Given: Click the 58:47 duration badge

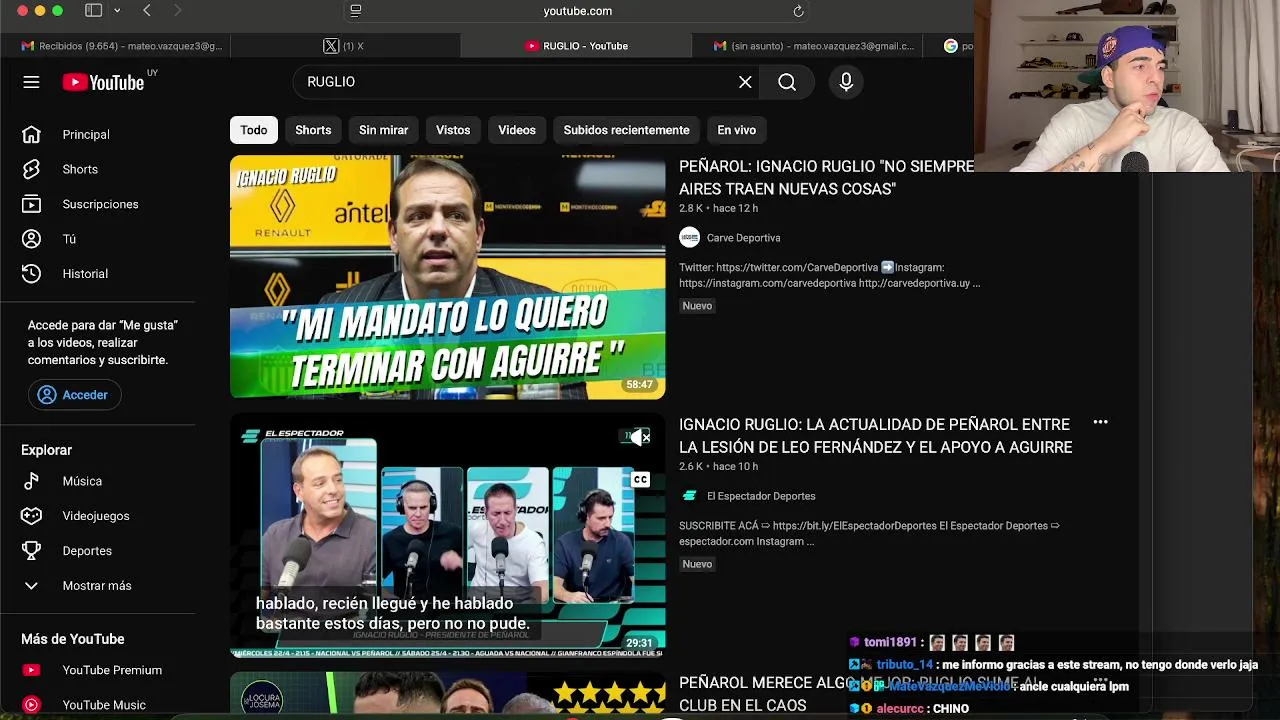Looking at the screenshot, I should pyautogui.click(x=639, y=385).
